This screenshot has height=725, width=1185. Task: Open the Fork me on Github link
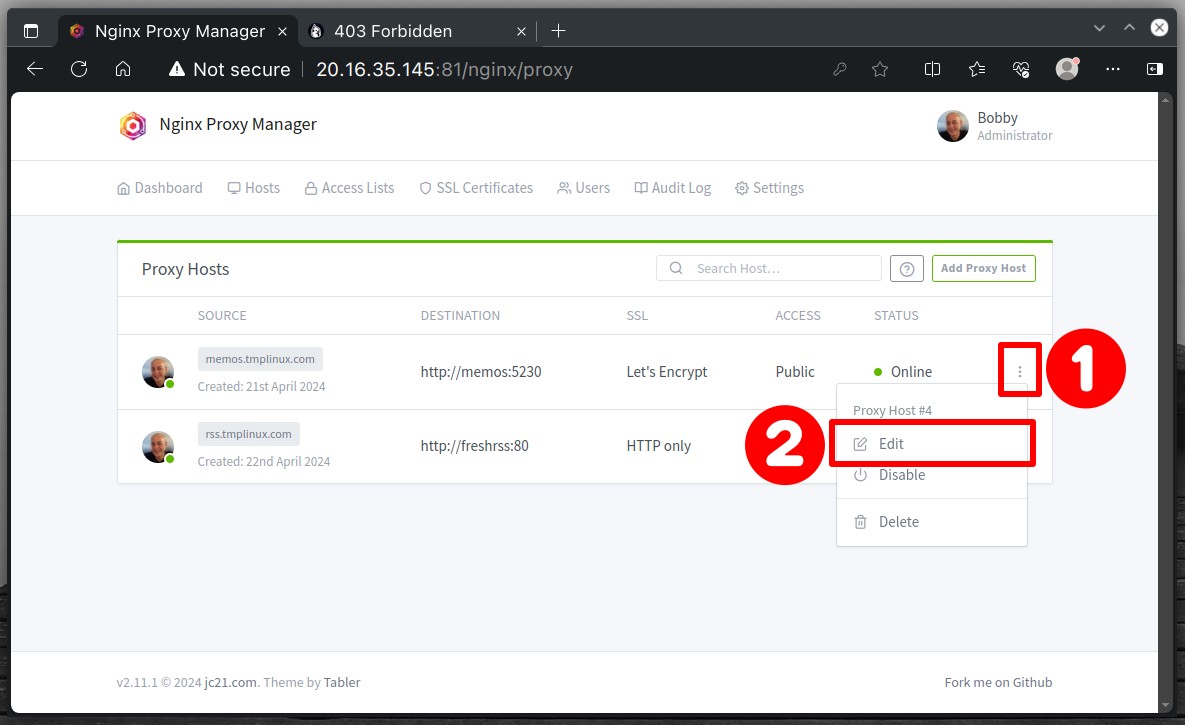(x=998, y=682)
